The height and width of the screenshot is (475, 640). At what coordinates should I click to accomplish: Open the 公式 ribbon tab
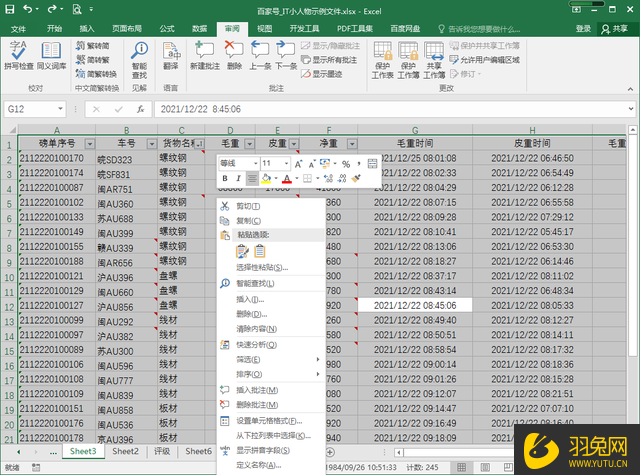click(167, 29)
